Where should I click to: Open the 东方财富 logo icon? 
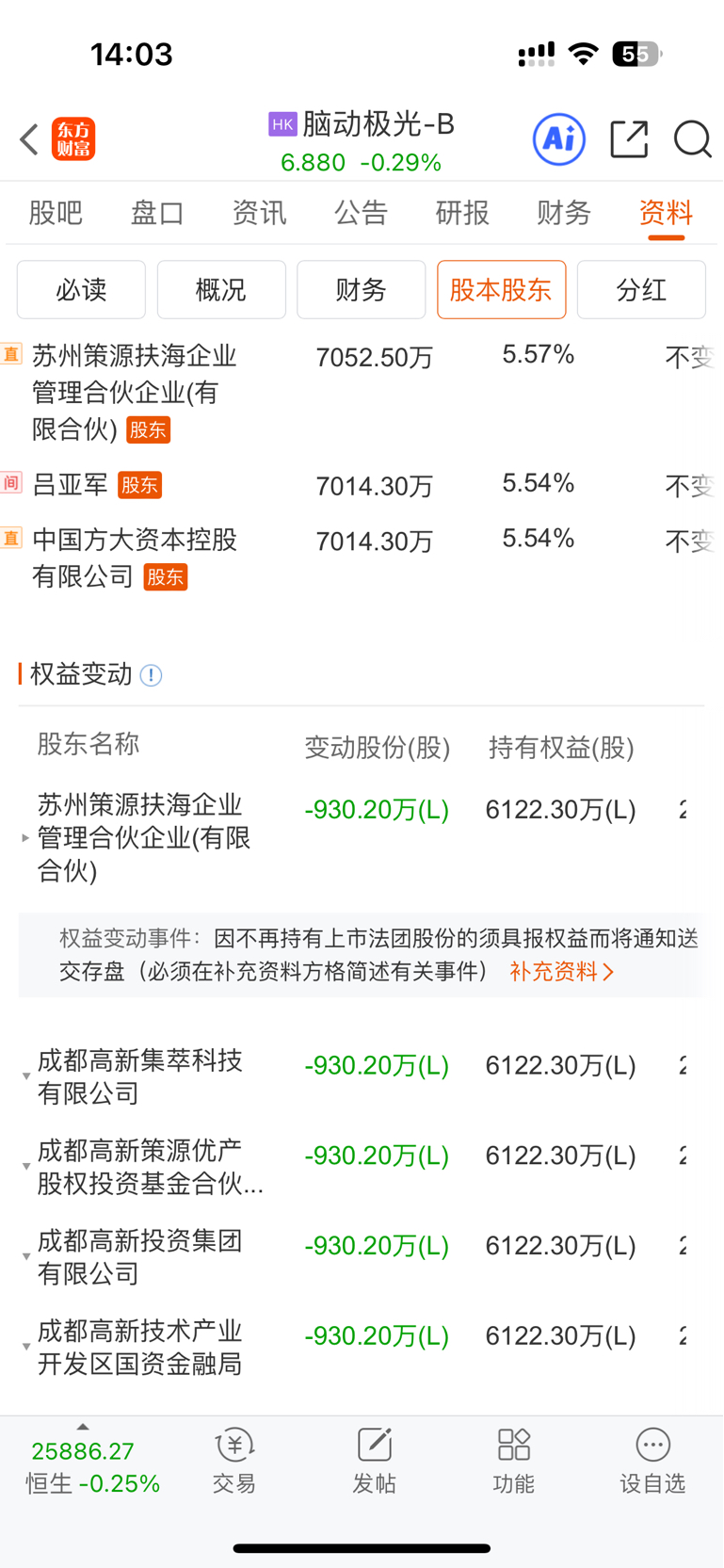(x=73, y=139)
